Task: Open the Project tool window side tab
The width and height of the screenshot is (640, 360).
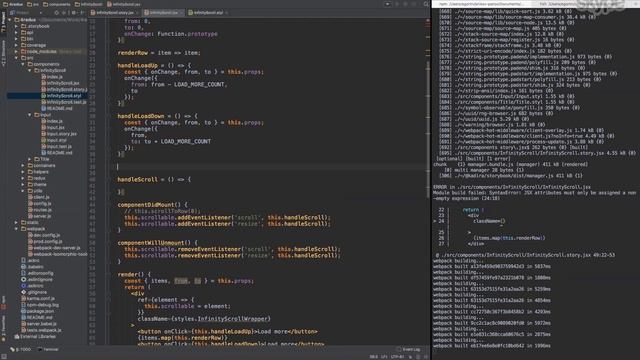Action: pos(3,22)
